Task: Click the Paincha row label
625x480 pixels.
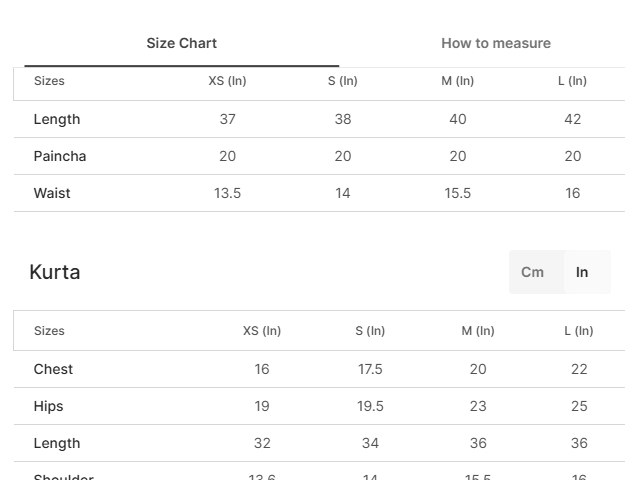Action: (x=60, y=156)
